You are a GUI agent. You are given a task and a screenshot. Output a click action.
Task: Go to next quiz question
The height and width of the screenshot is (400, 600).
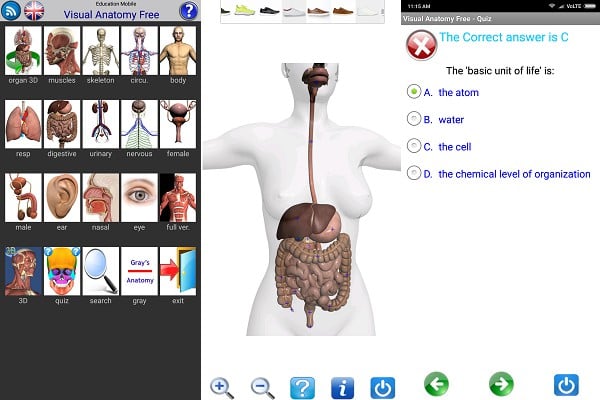coord(501,384)
